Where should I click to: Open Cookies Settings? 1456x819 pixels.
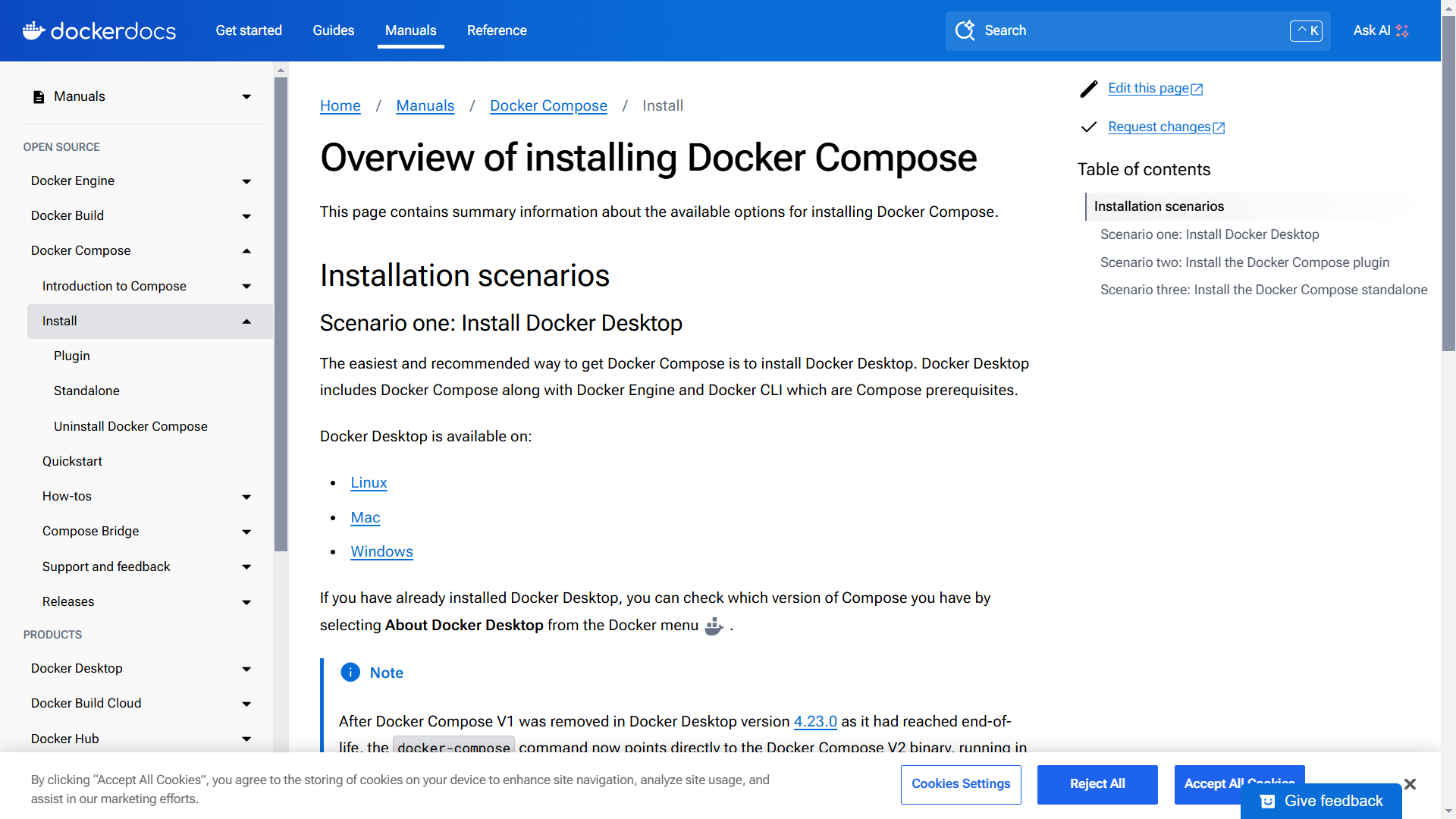pos(961,784)
